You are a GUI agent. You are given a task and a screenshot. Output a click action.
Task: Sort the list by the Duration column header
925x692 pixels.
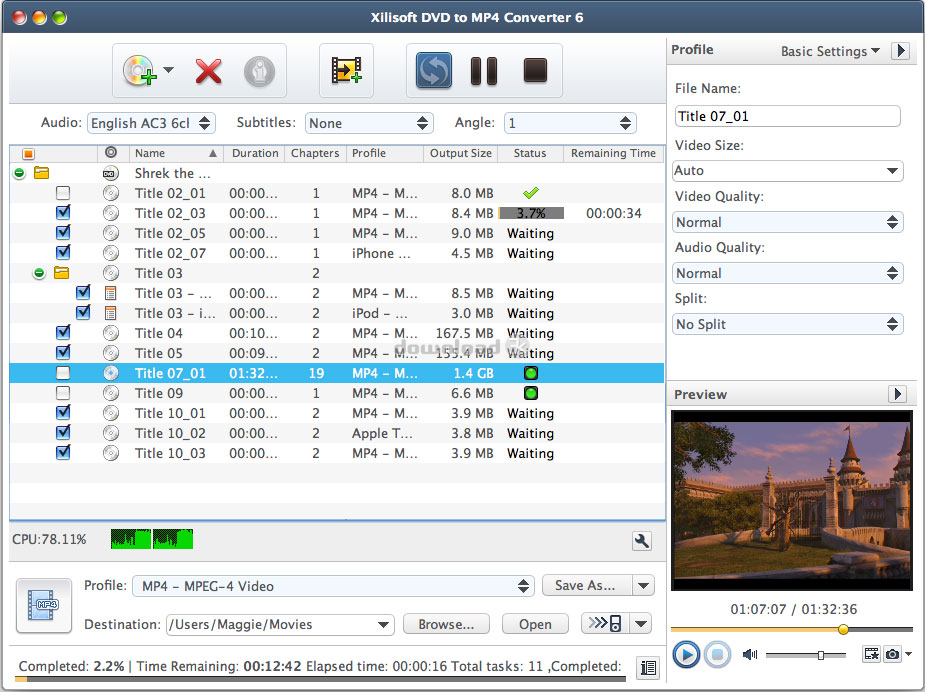(x=254, y=153)
